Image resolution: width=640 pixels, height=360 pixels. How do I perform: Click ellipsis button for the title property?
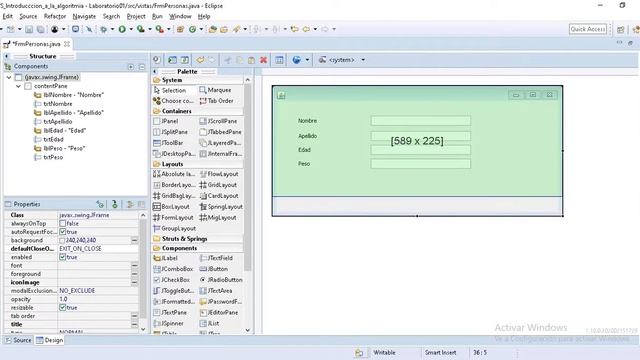134,324
